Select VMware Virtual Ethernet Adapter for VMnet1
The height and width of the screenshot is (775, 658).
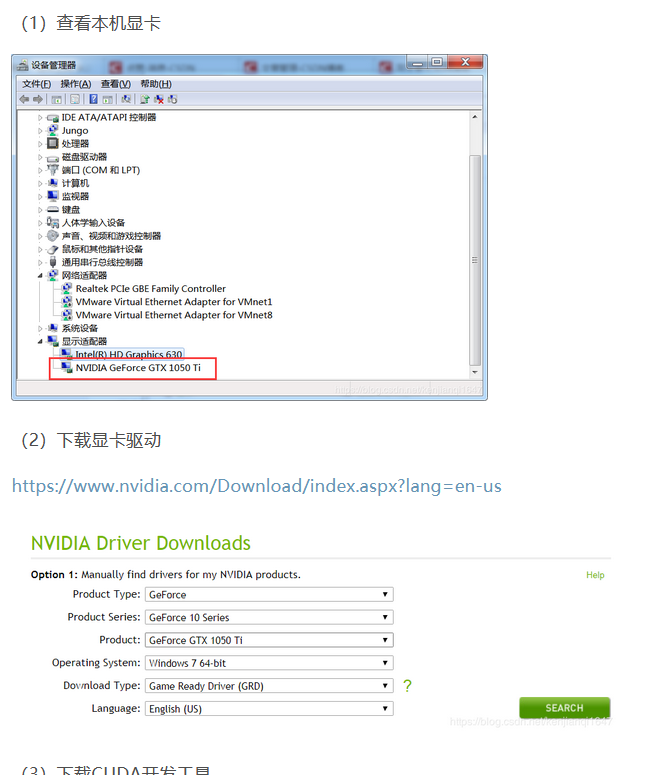click(174, 301)
